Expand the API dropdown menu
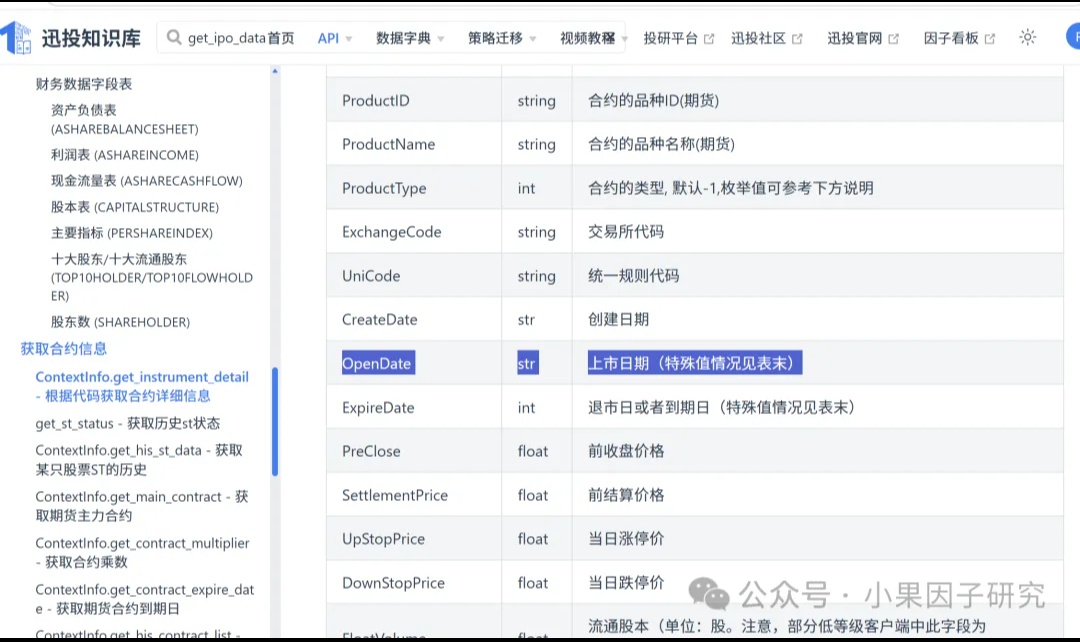 [x=335, y=39]
